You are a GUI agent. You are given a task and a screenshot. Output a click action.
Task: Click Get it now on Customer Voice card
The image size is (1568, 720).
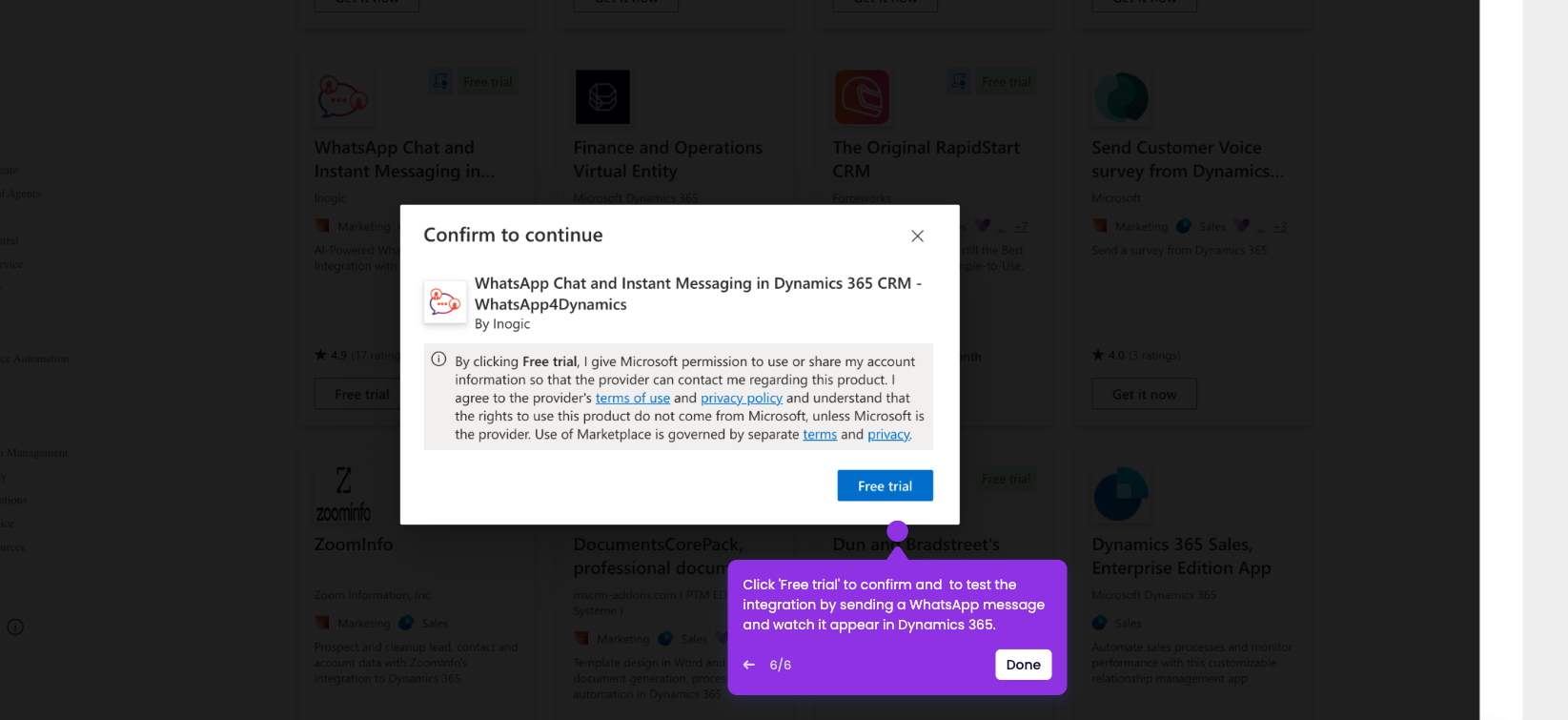point(1144,394)
